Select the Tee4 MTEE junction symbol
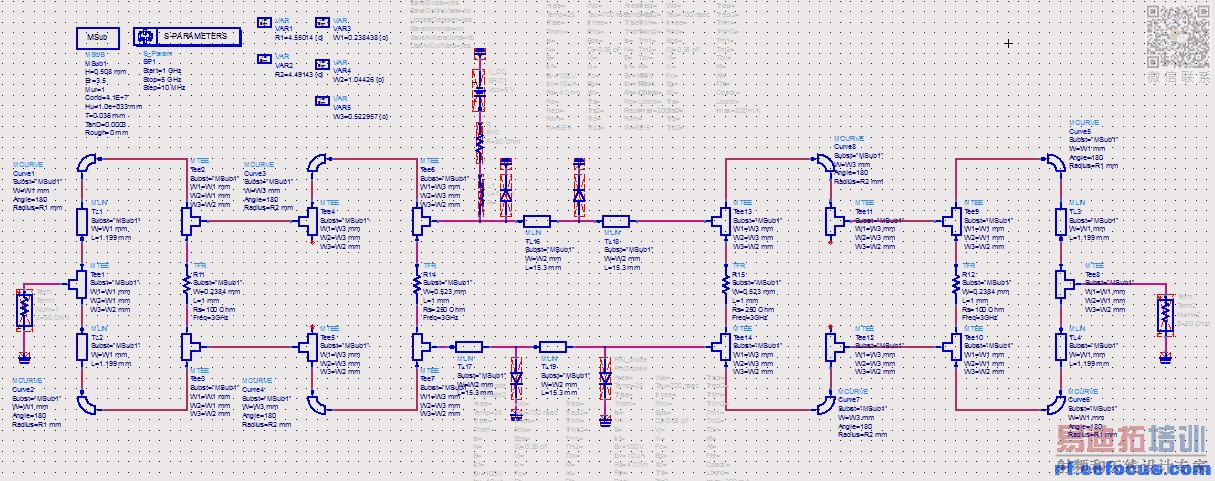Viewport: 1215px width, 481px height. (308, 220)
